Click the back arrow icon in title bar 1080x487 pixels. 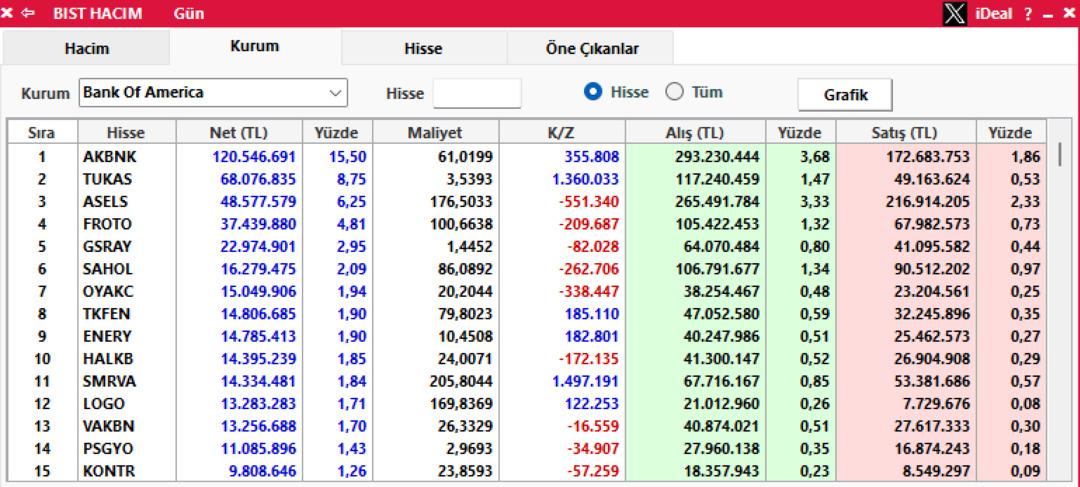(x=28, y=13)
